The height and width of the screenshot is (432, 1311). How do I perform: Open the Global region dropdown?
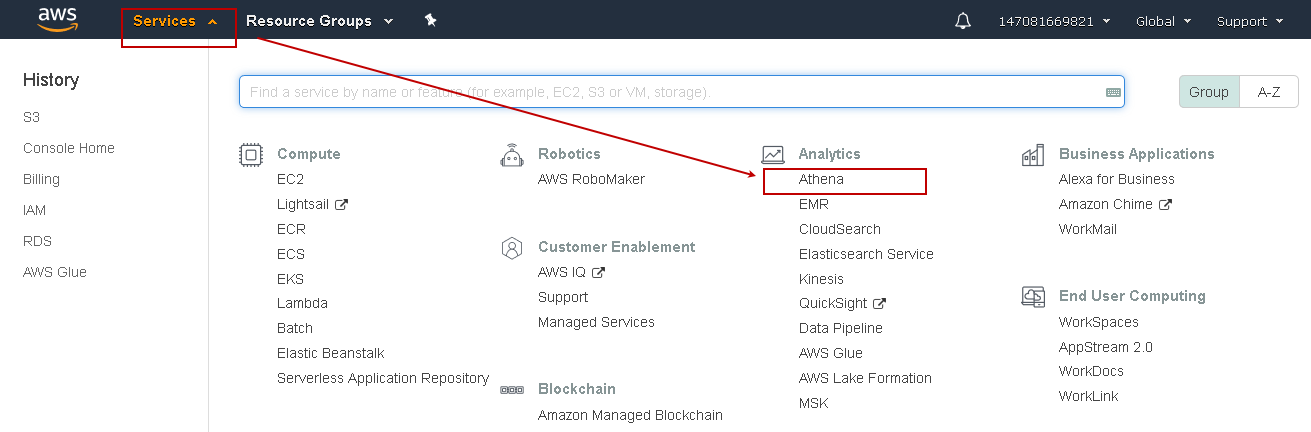pyautogui.click(x=1164, y=21)
